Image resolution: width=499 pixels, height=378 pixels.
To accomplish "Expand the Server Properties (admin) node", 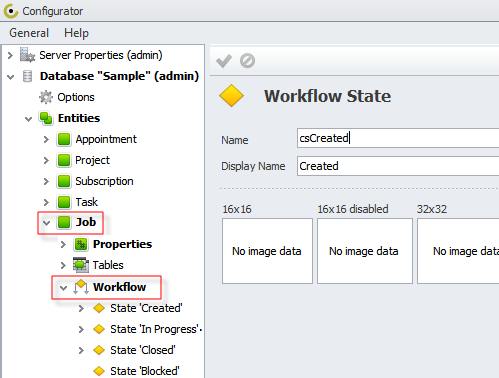I will click(10, 55).
